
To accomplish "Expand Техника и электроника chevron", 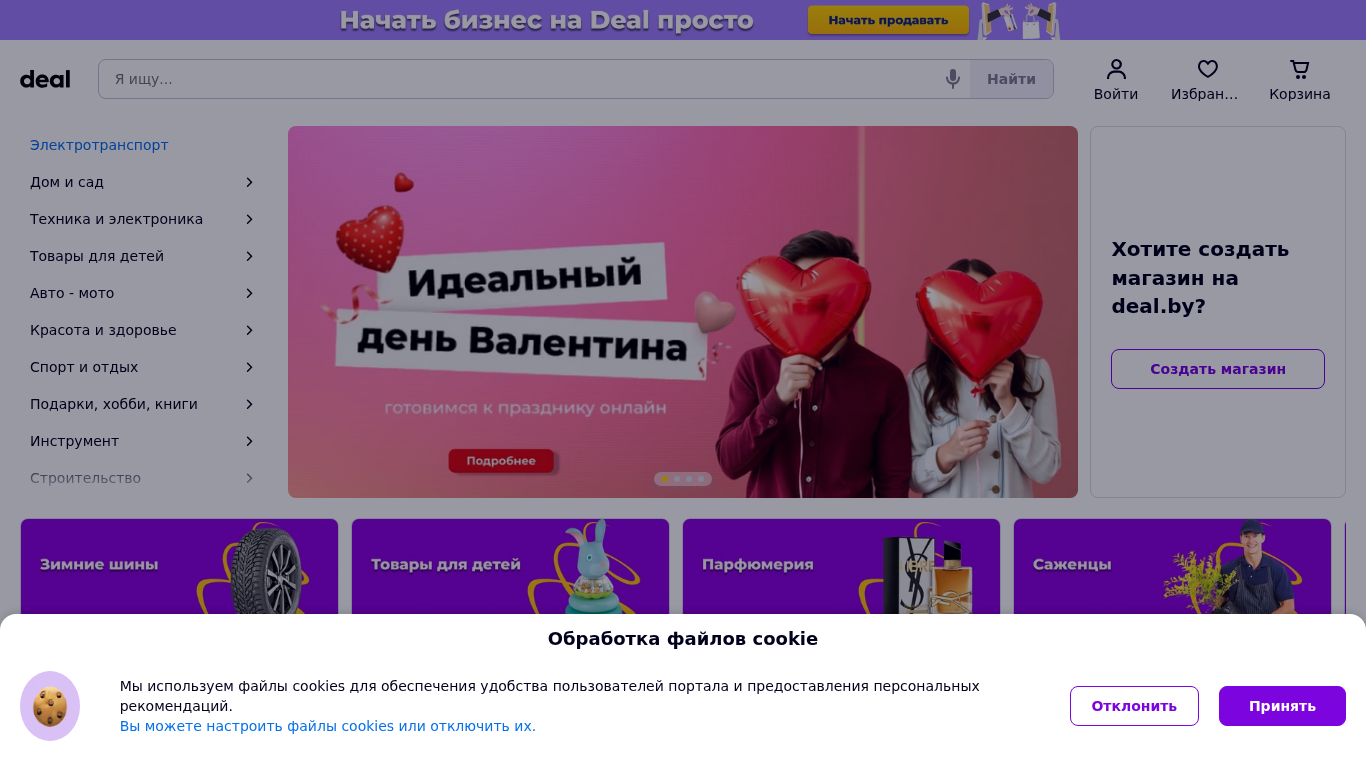I will [250, 219].
